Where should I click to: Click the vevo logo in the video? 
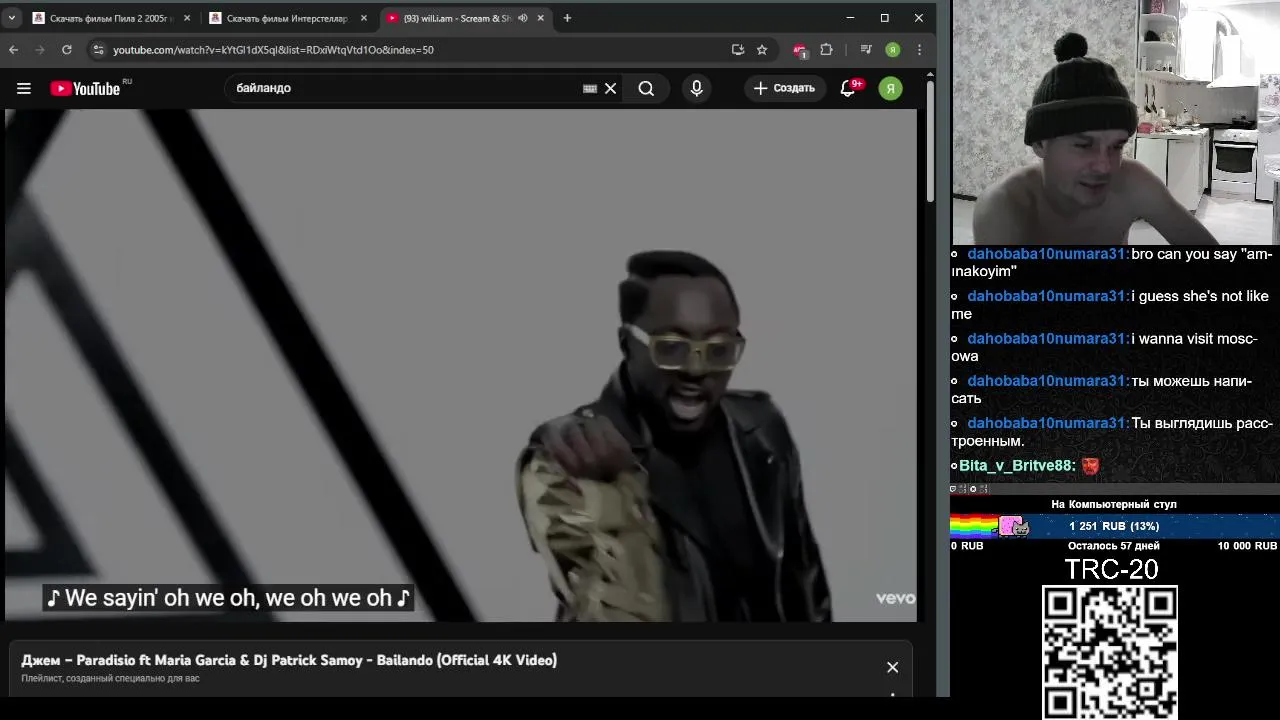895,598
